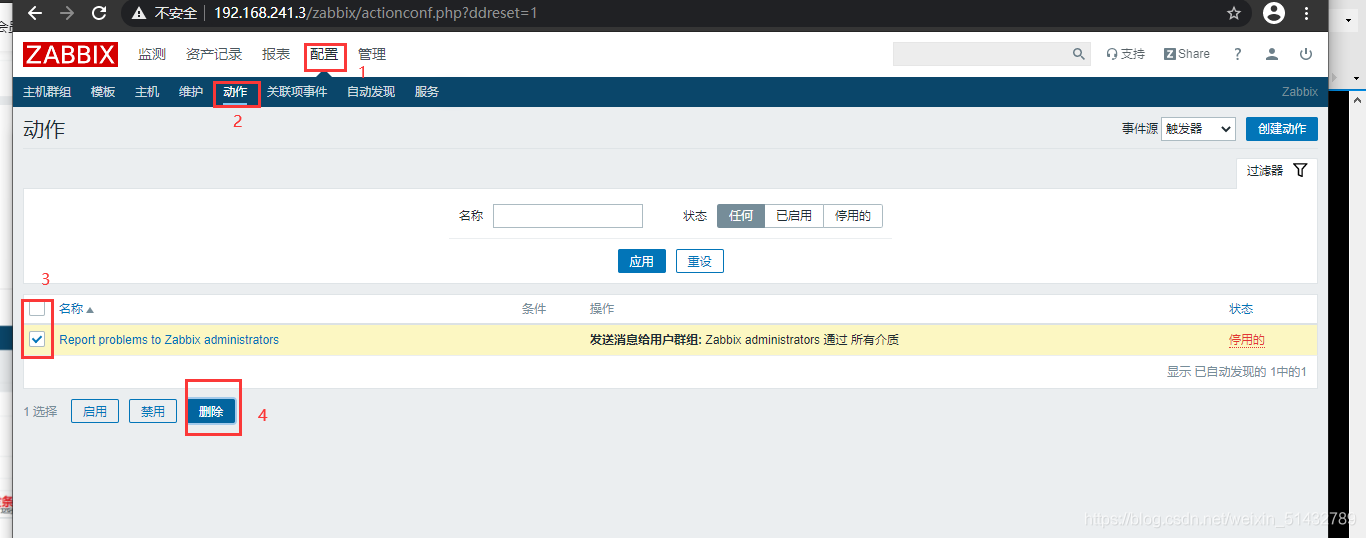Screen dimensions: 1366x538
Task: Go to Maintenance (维护) submenu
Action: tap(191, 92)
